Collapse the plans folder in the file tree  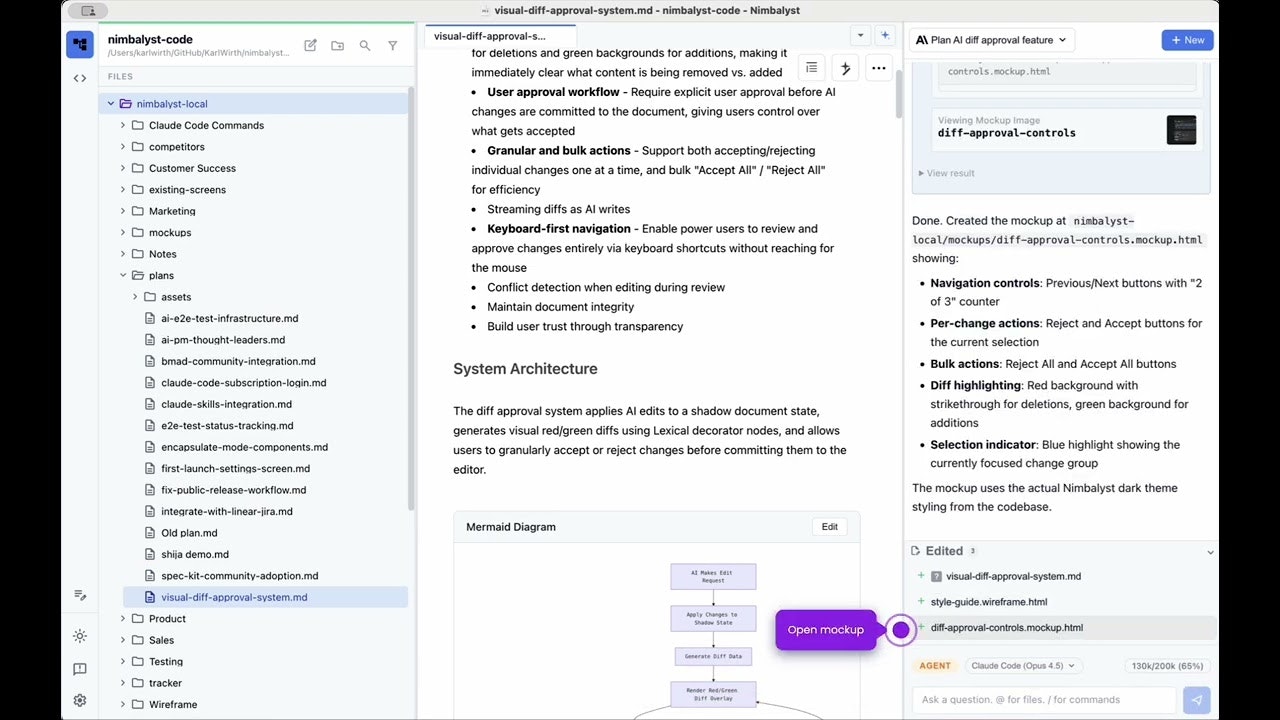coord(123,275)
